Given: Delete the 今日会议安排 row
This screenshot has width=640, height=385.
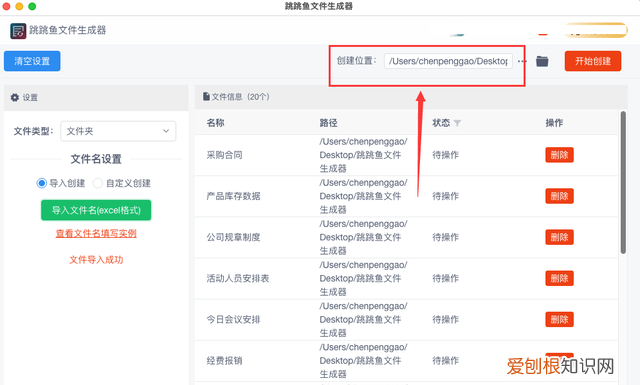Looking at the screenshot, I should coord(559,319).
